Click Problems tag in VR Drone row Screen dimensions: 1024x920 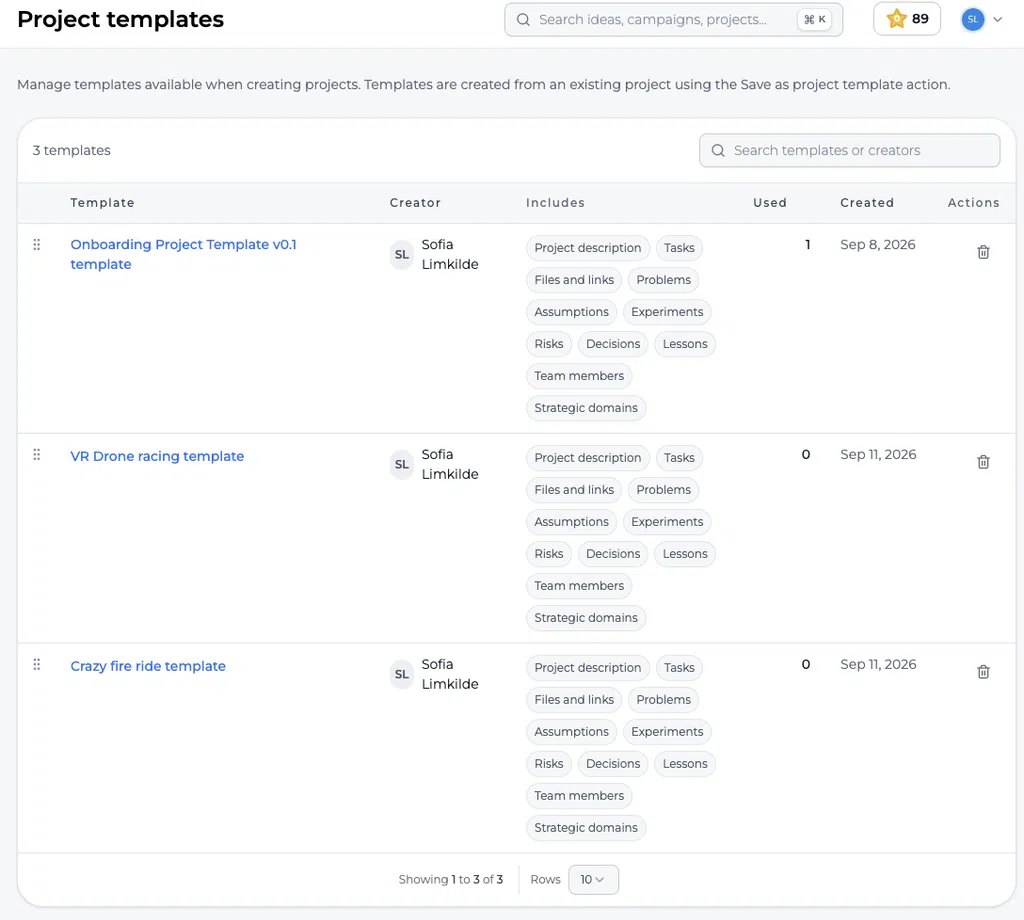point(664,490)
